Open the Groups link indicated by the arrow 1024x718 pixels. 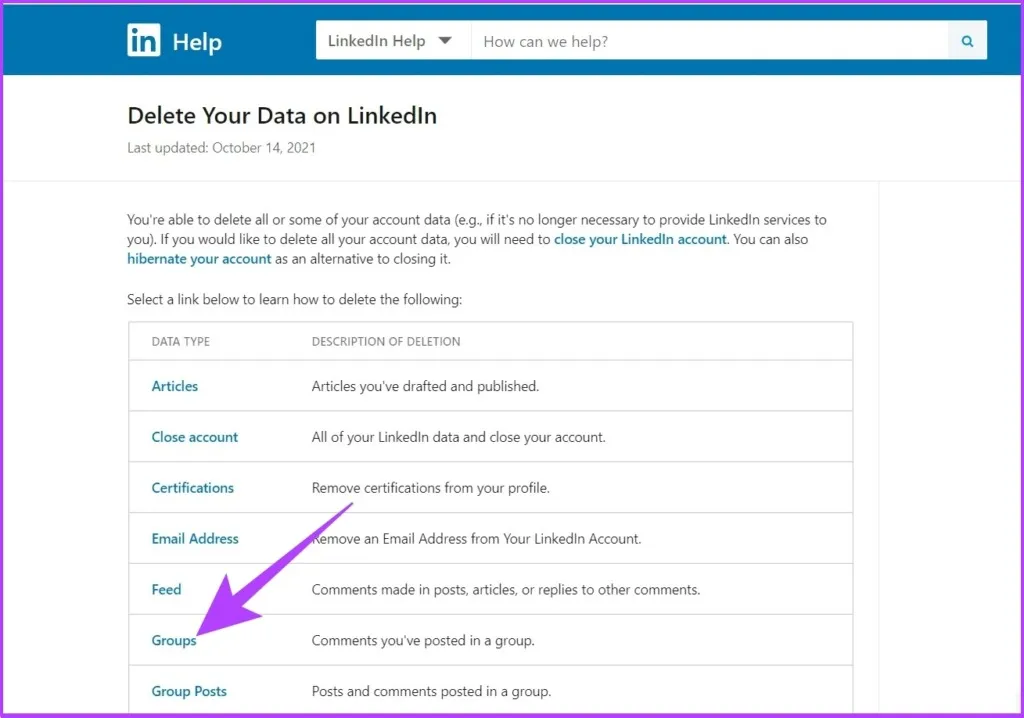[x=173, y=640]
